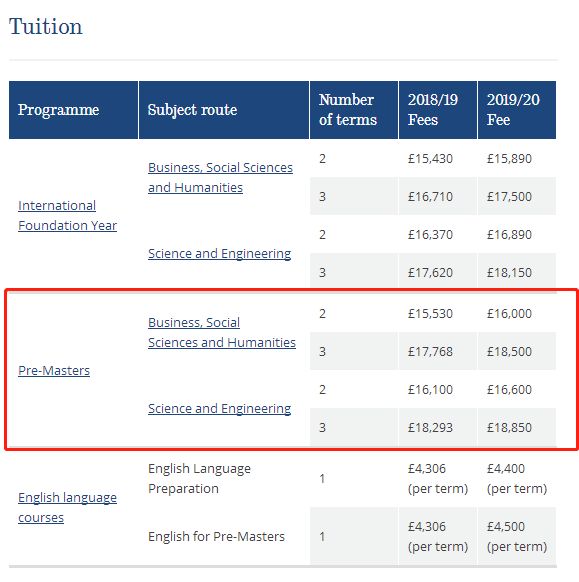579x582 pixels.
Task: Click the Programme column header
Action: click(x=73, y=110)
